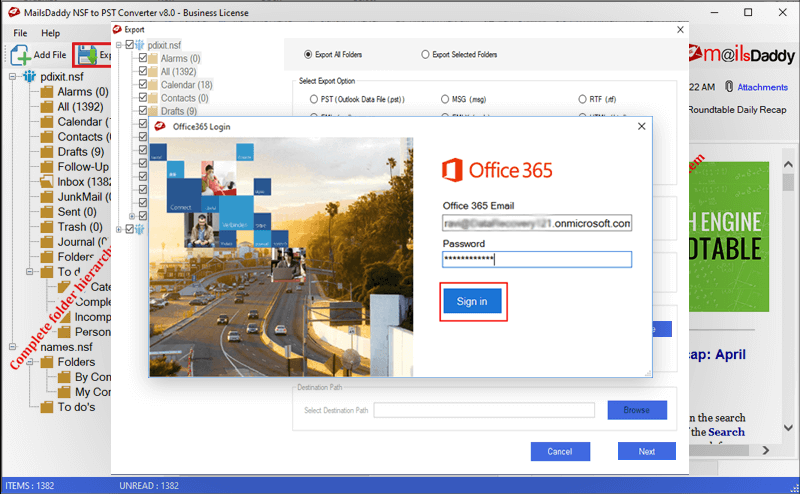800x494 pixels.
Task: Click preview pane scroll up arrow
Action: (788, 164)
